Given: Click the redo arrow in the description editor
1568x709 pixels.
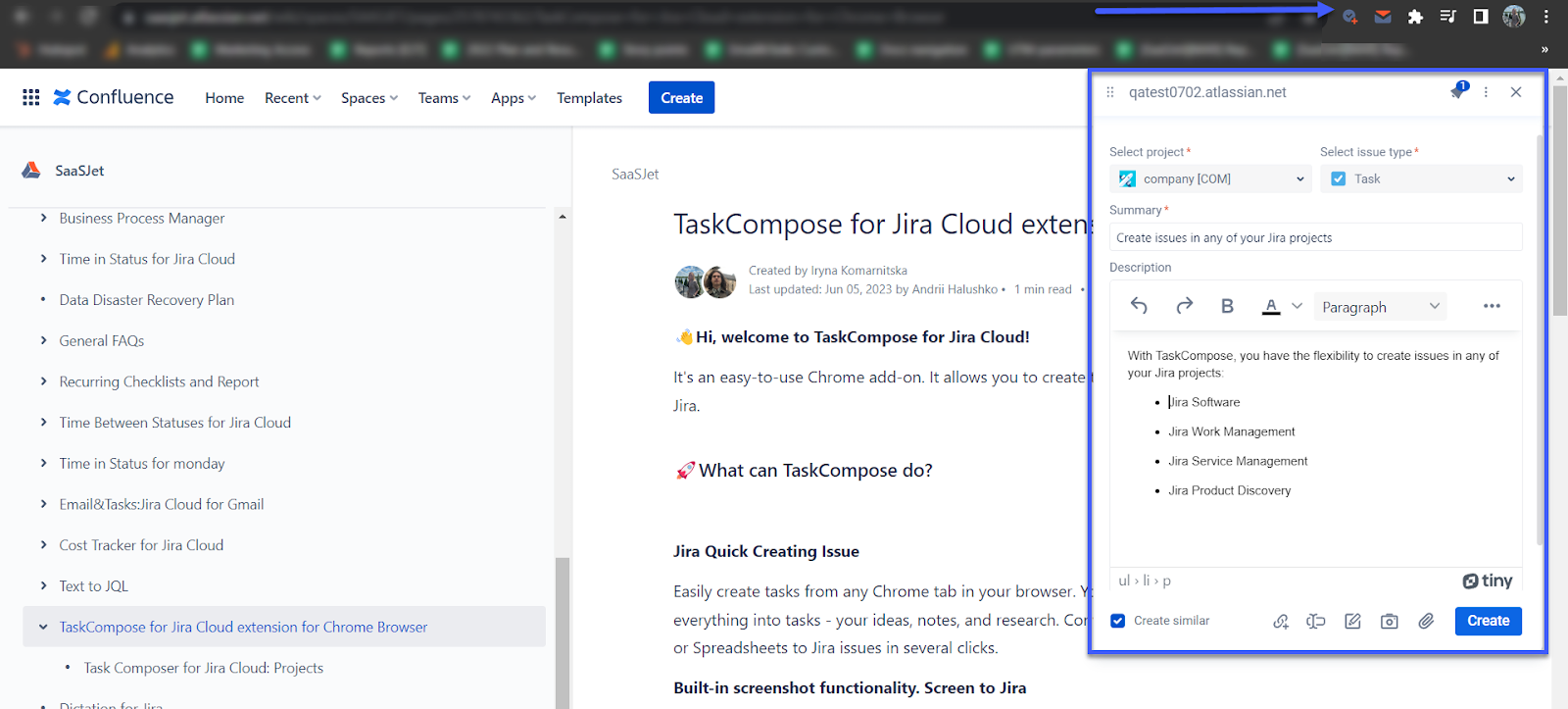Looking at the screenshot, I should click(x=1184, y=306).
